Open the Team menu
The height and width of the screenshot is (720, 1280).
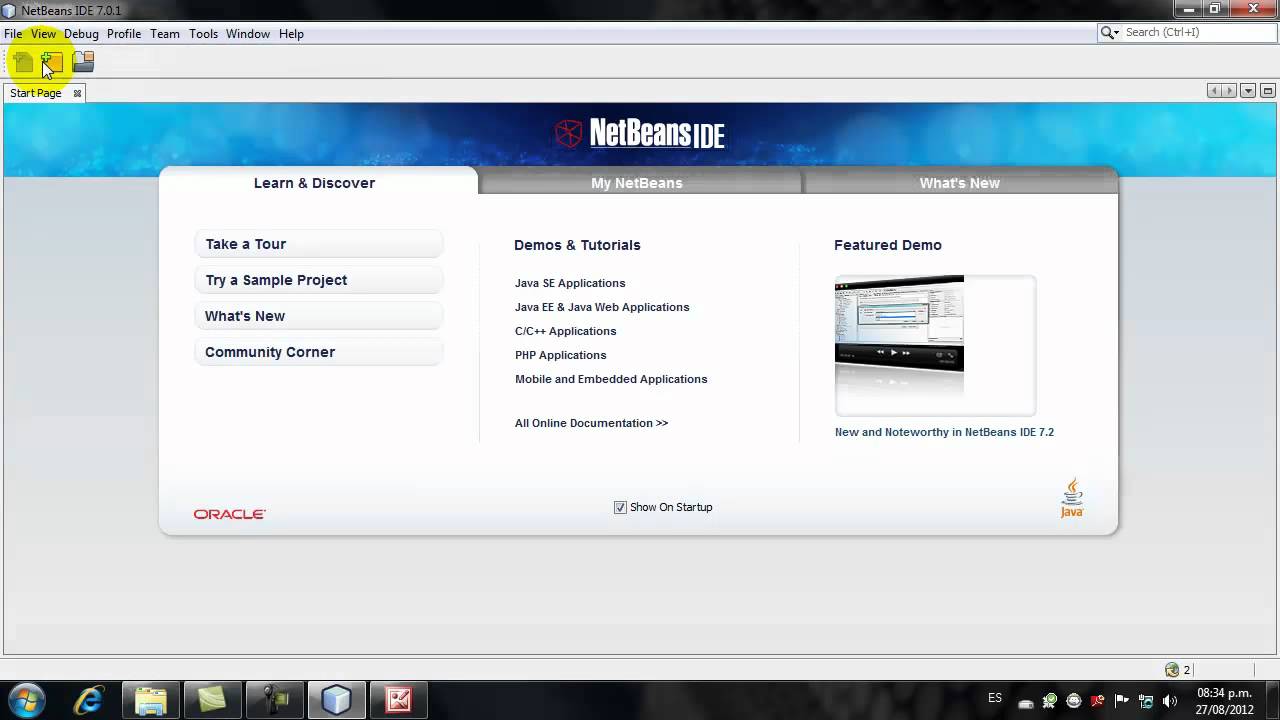tap(165, 33)
